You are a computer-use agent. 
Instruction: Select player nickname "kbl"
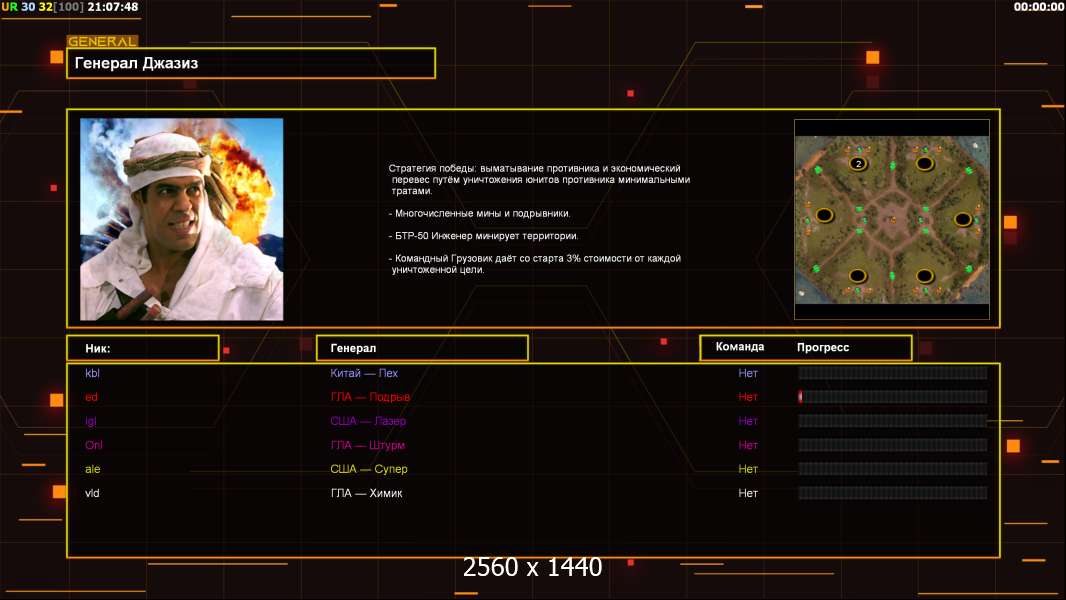click(93, 373)
